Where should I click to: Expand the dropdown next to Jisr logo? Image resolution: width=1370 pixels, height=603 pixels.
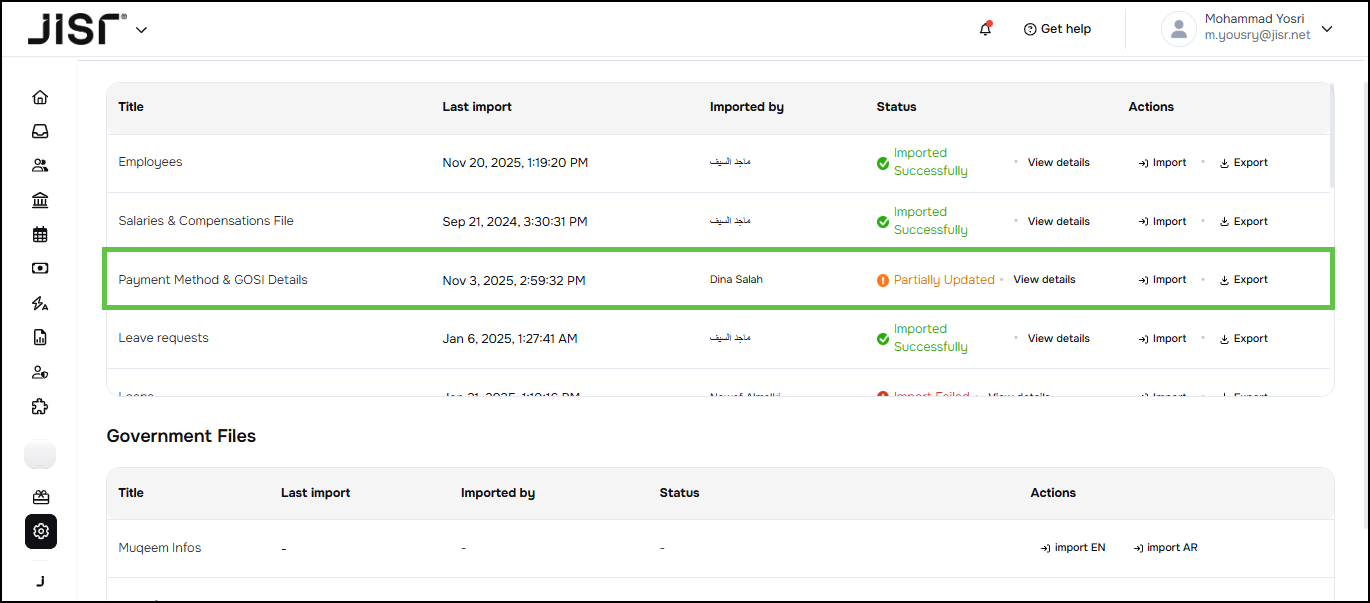tap(141, 30)
